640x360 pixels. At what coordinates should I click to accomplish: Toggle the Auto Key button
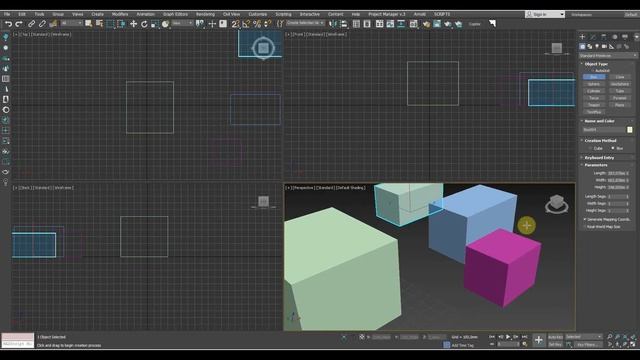point(555,337)
